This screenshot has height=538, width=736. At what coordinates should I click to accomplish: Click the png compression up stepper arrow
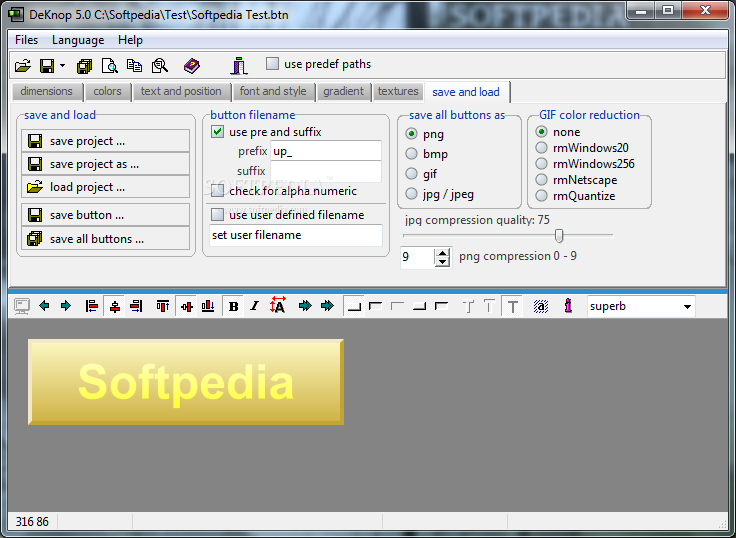[x=442, y=253]
